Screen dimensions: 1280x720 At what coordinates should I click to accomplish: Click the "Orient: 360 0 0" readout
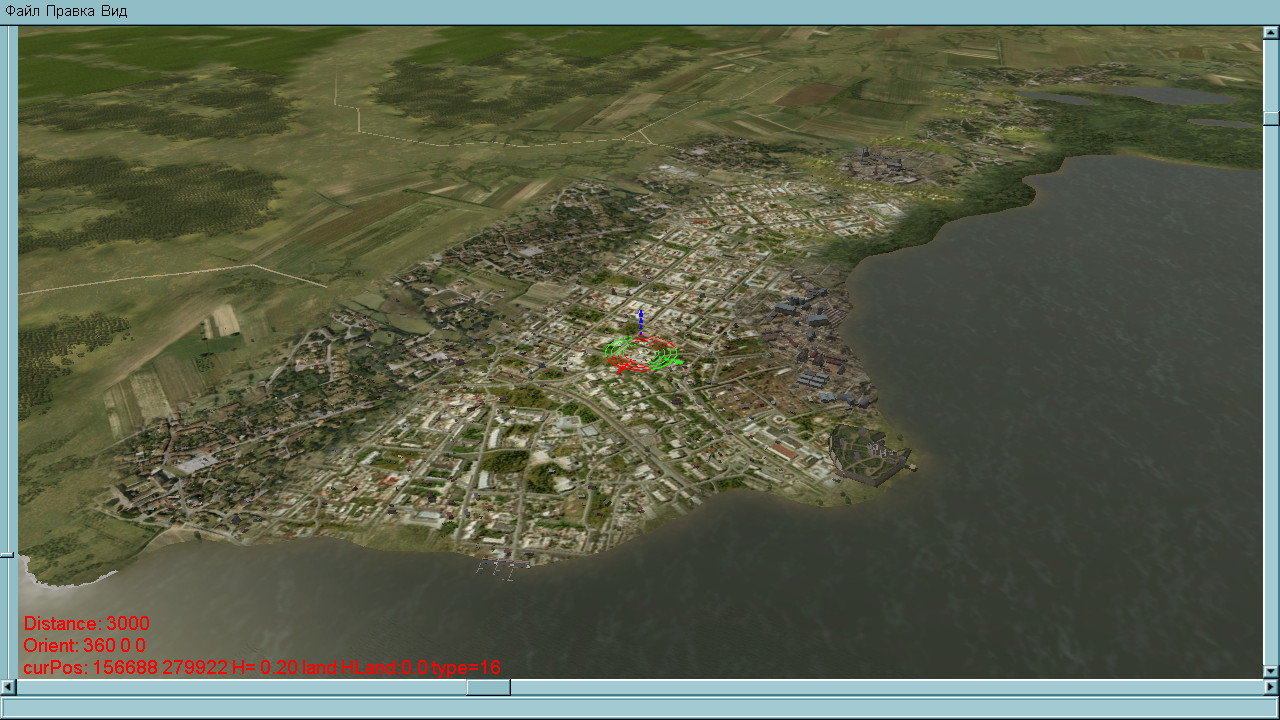(x=85, y=645)
